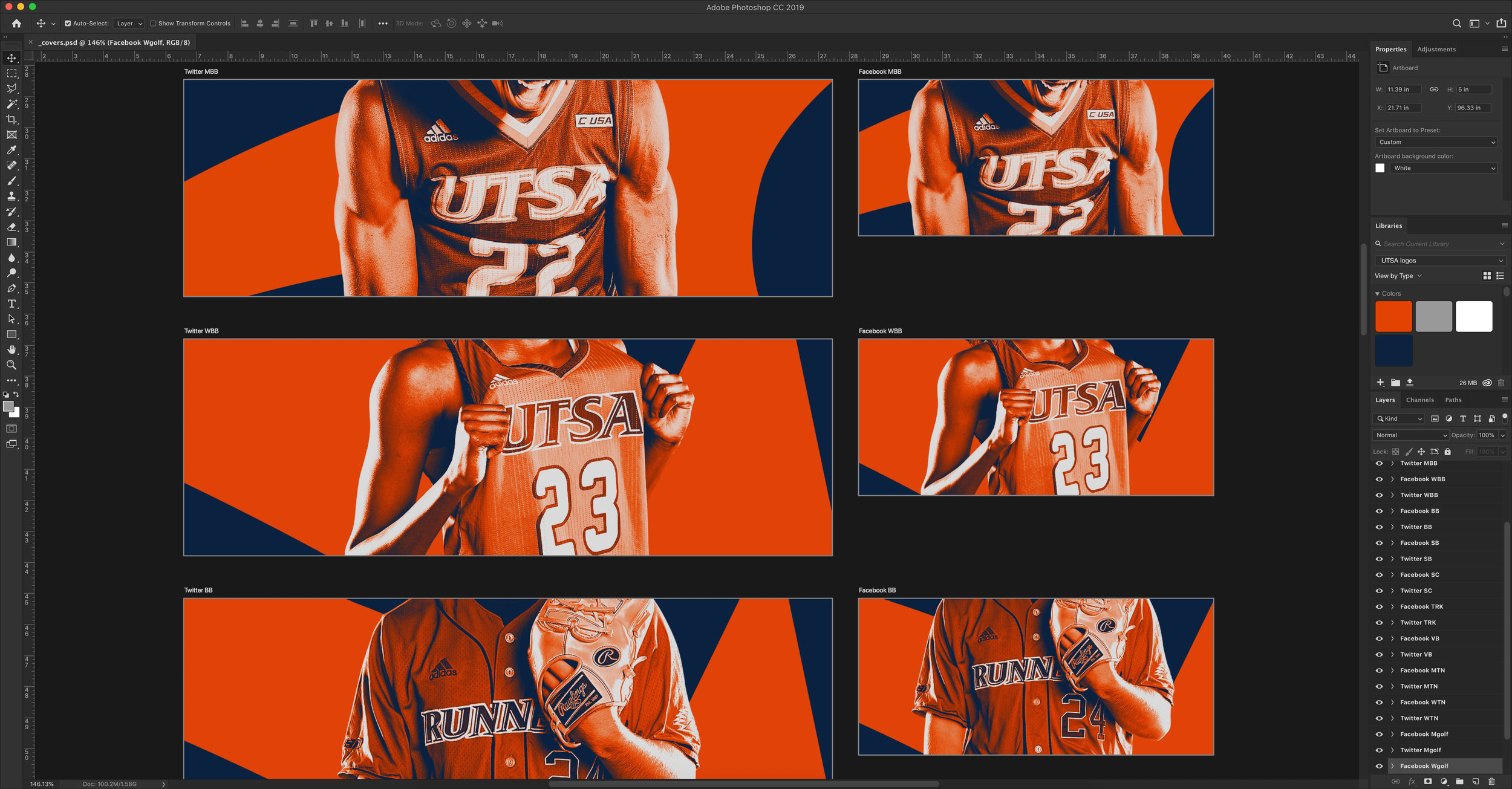This screenshot has width=1512, height=789.
Task: Select the Rectangular Marquee tool
Action: (x=11, y=73)
